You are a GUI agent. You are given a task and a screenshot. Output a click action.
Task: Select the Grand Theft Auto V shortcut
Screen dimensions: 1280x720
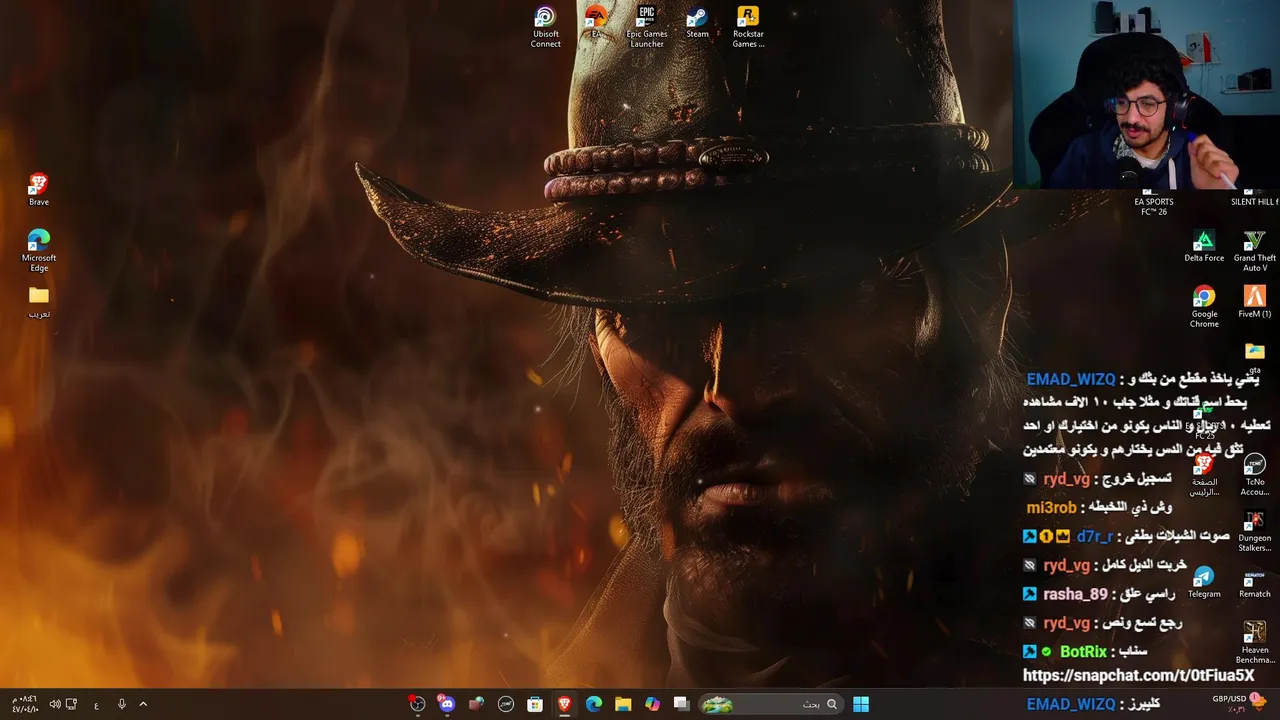(1254, 251)
